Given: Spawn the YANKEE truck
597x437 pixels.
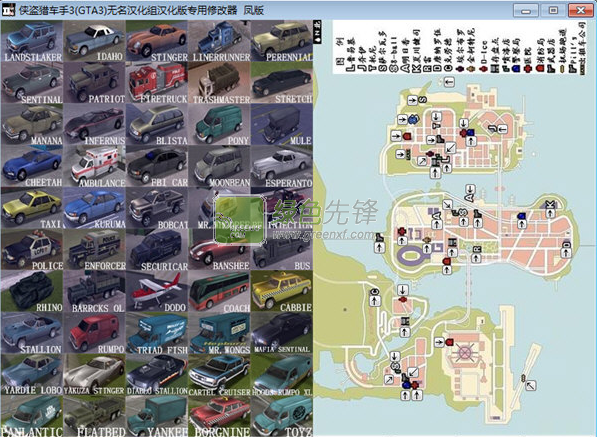Looking at the screenshot, I should (x=157, y=416).
